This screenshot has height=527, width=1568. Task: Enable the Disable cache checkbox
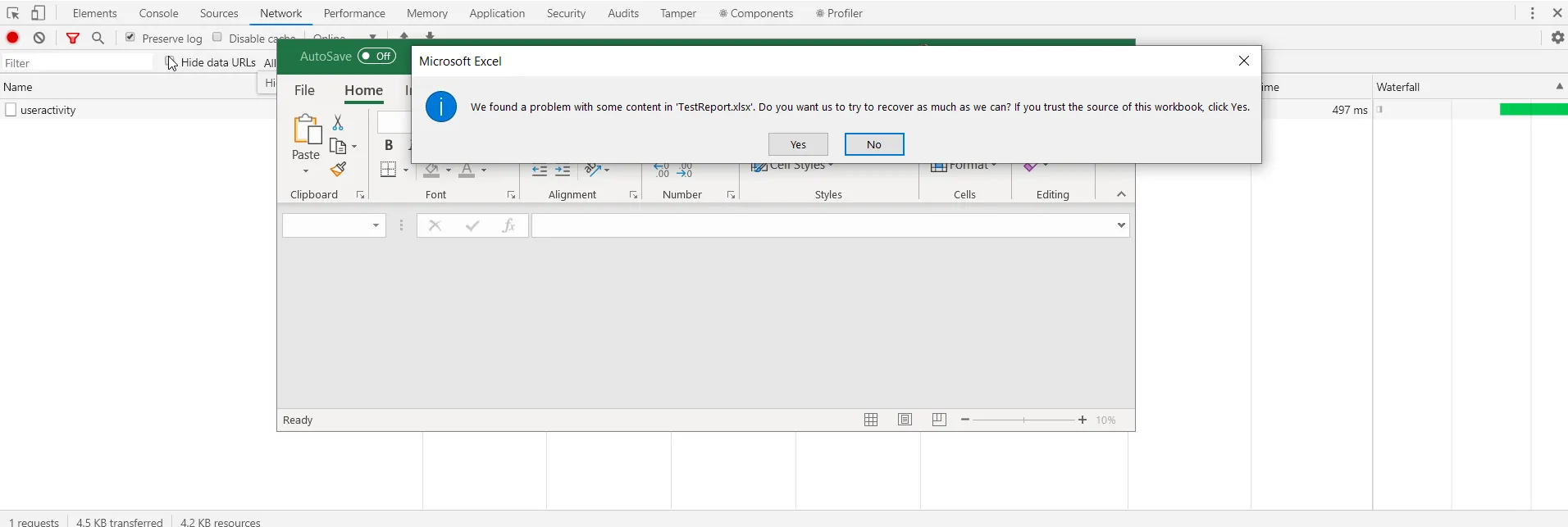click(217, 37)
